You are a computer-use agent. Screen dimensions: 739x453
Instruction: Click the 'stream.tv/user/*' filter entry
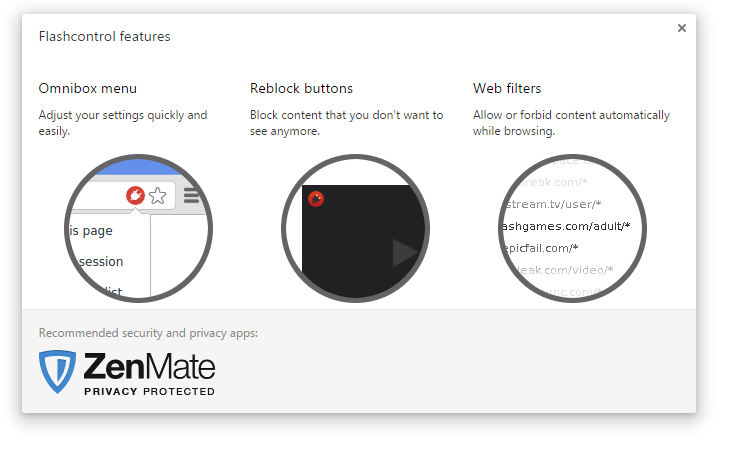tap(553, 204)
